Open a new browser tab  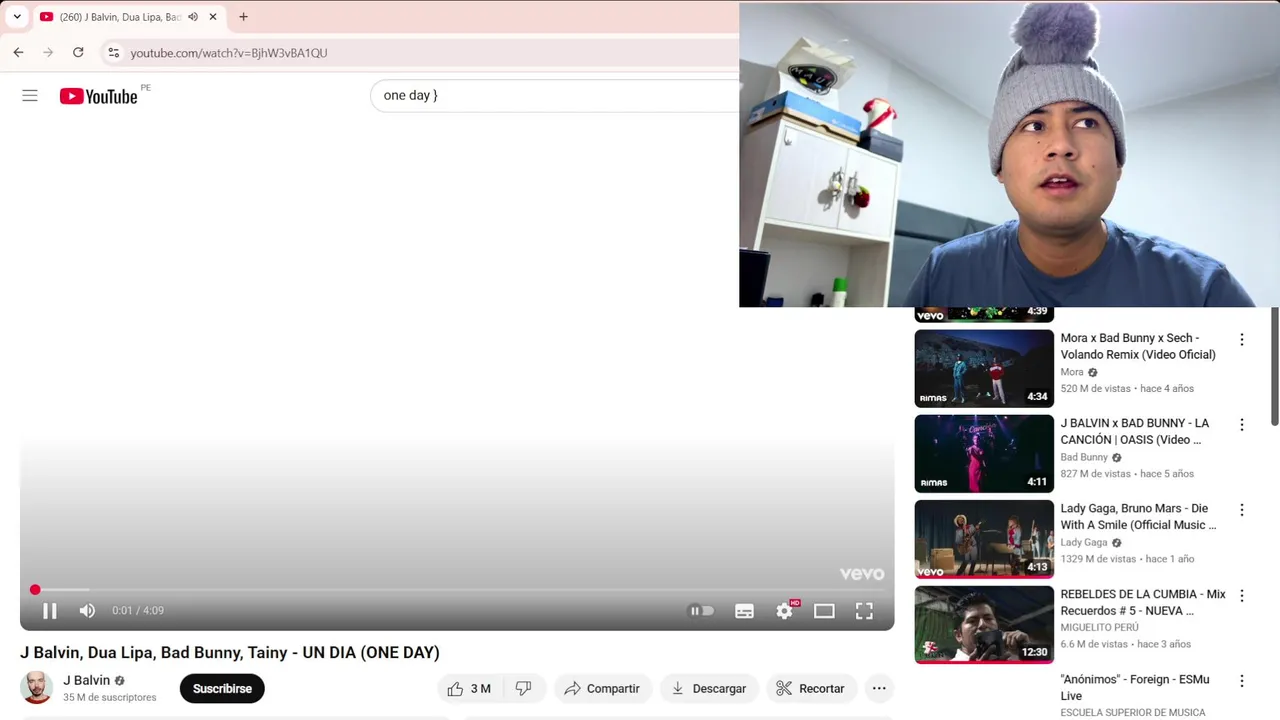[243, 17]
